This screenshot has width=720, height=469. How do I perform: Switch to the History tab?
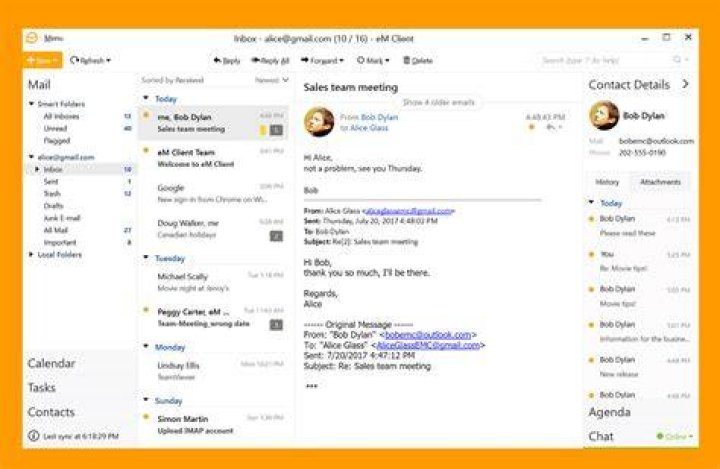(x=607, y=182)
